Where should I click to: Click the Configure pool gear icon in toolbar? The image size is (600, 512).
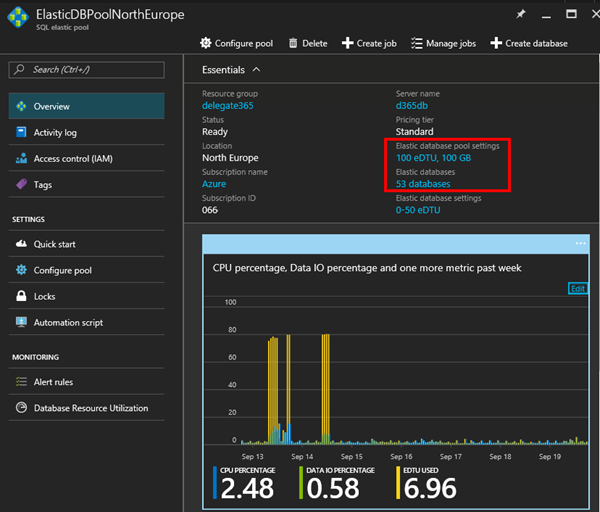tap(206, 43)
